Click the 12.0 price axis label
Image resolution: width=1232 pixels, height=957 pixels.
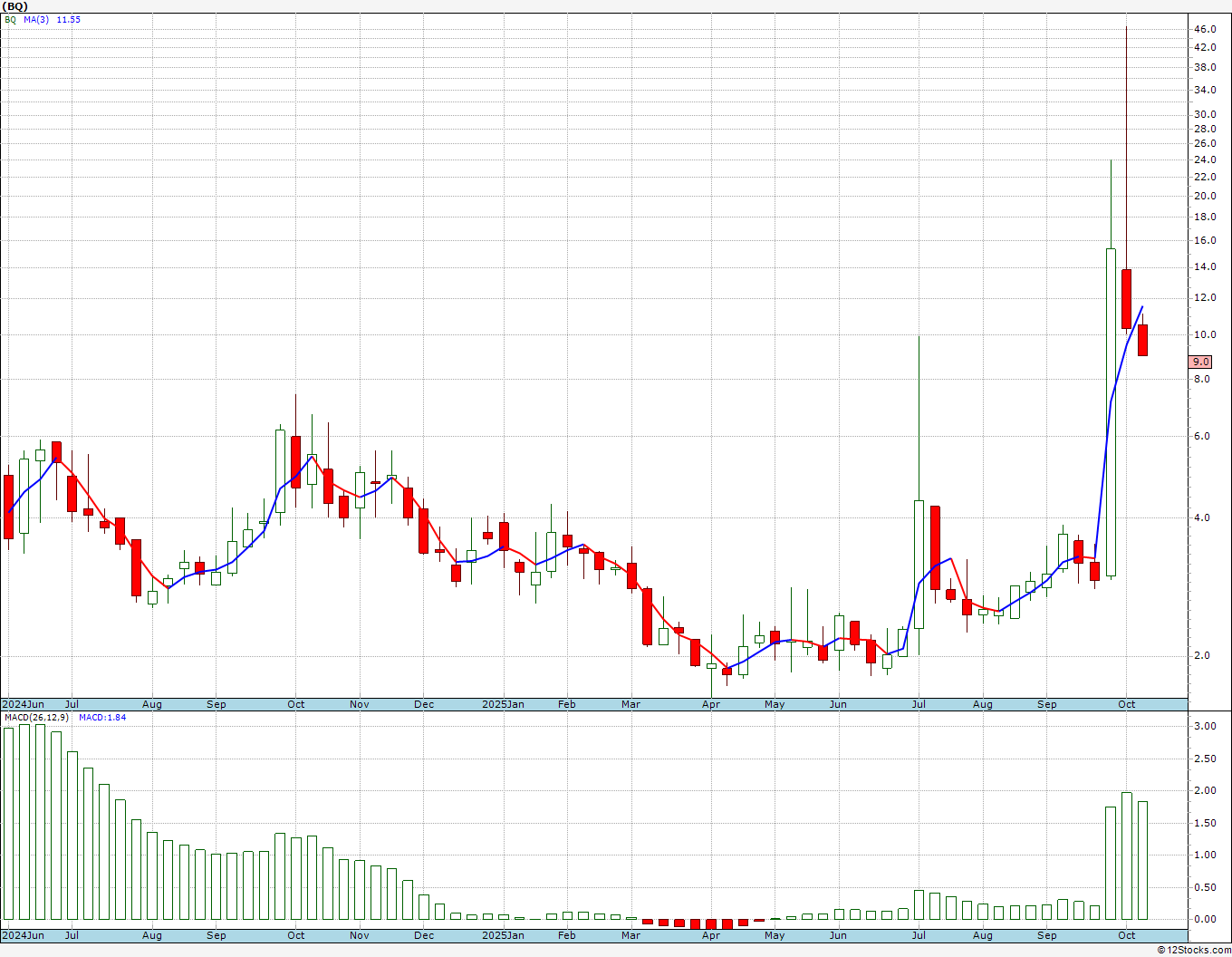point(1205,298)
